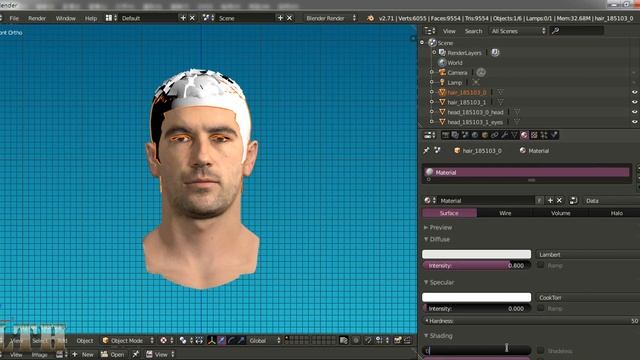Image resolution: width=640 pixels, height=360 pixels.
Task: Open the scene browse icon
Action: [208, 18]
